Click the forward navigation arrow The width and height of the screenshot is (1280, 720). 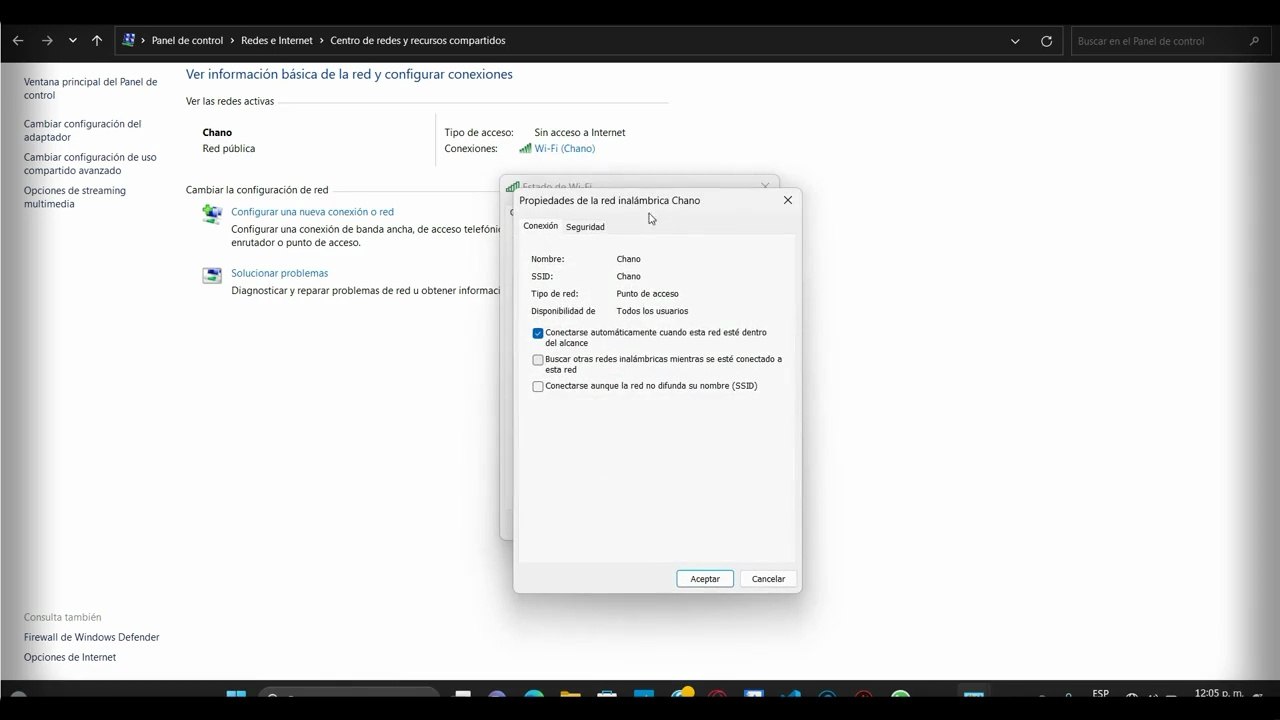47,41
